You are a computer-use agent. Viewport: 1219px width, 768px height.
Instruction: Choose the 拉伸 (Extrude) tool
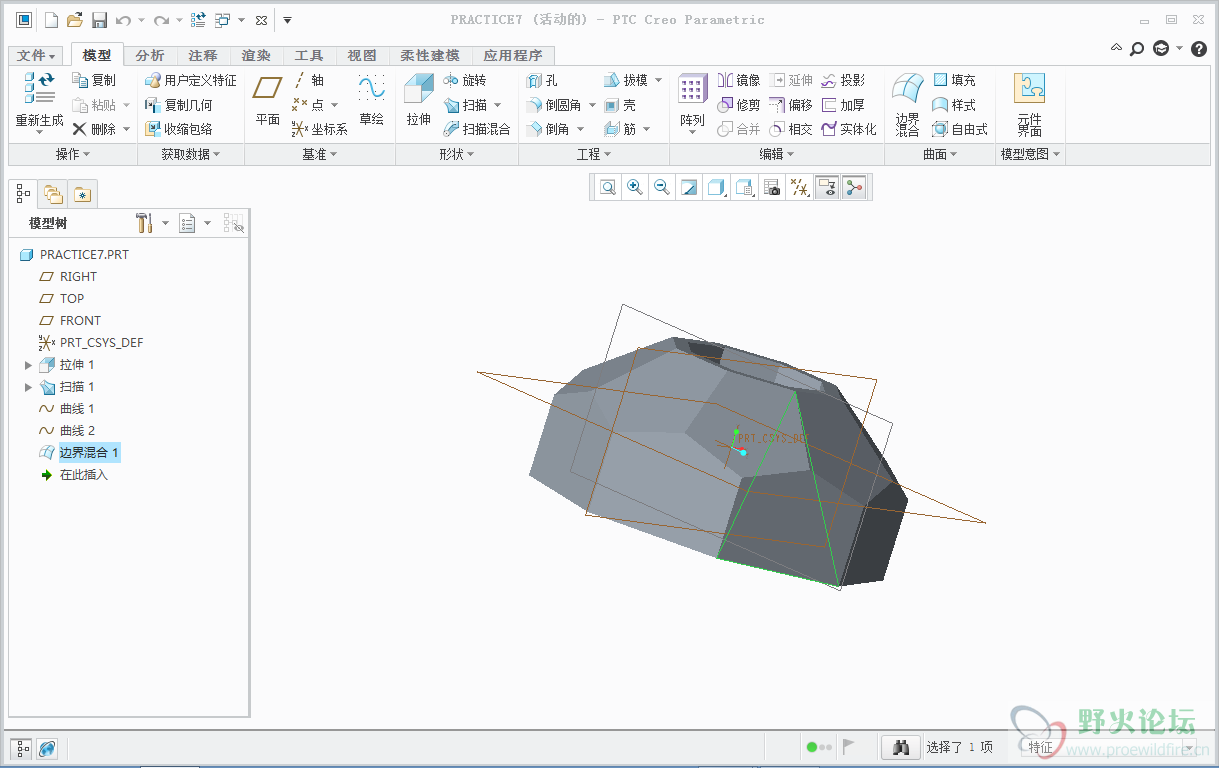click(418, 100)
